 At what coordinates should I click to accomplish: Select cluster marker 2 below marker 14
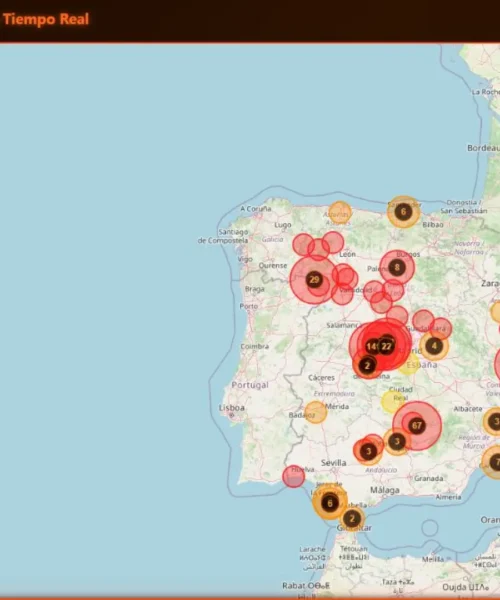(367, 365)
